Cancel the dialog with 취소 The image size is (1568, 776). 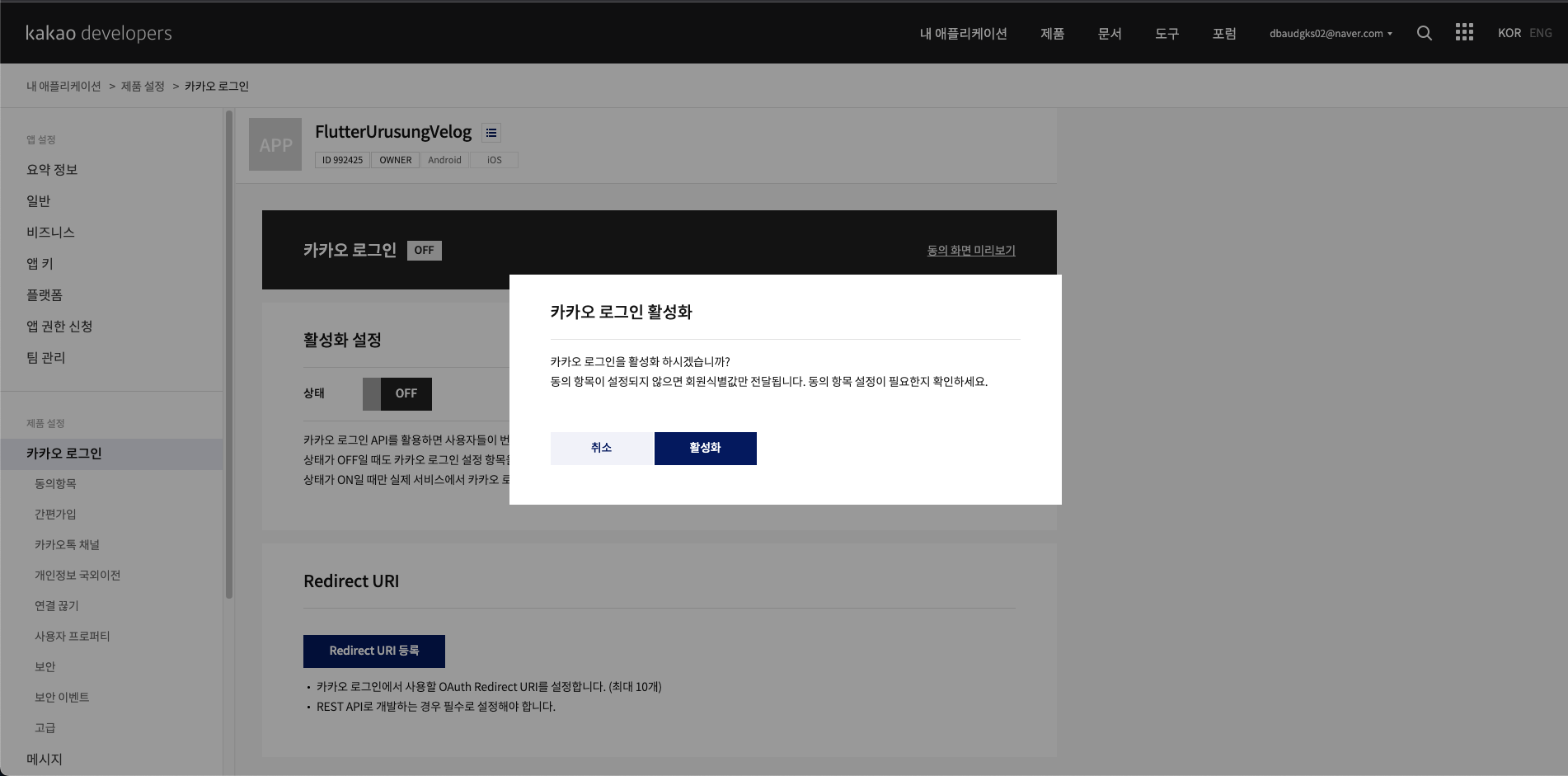pyautogui.click(x=602, y=448)
